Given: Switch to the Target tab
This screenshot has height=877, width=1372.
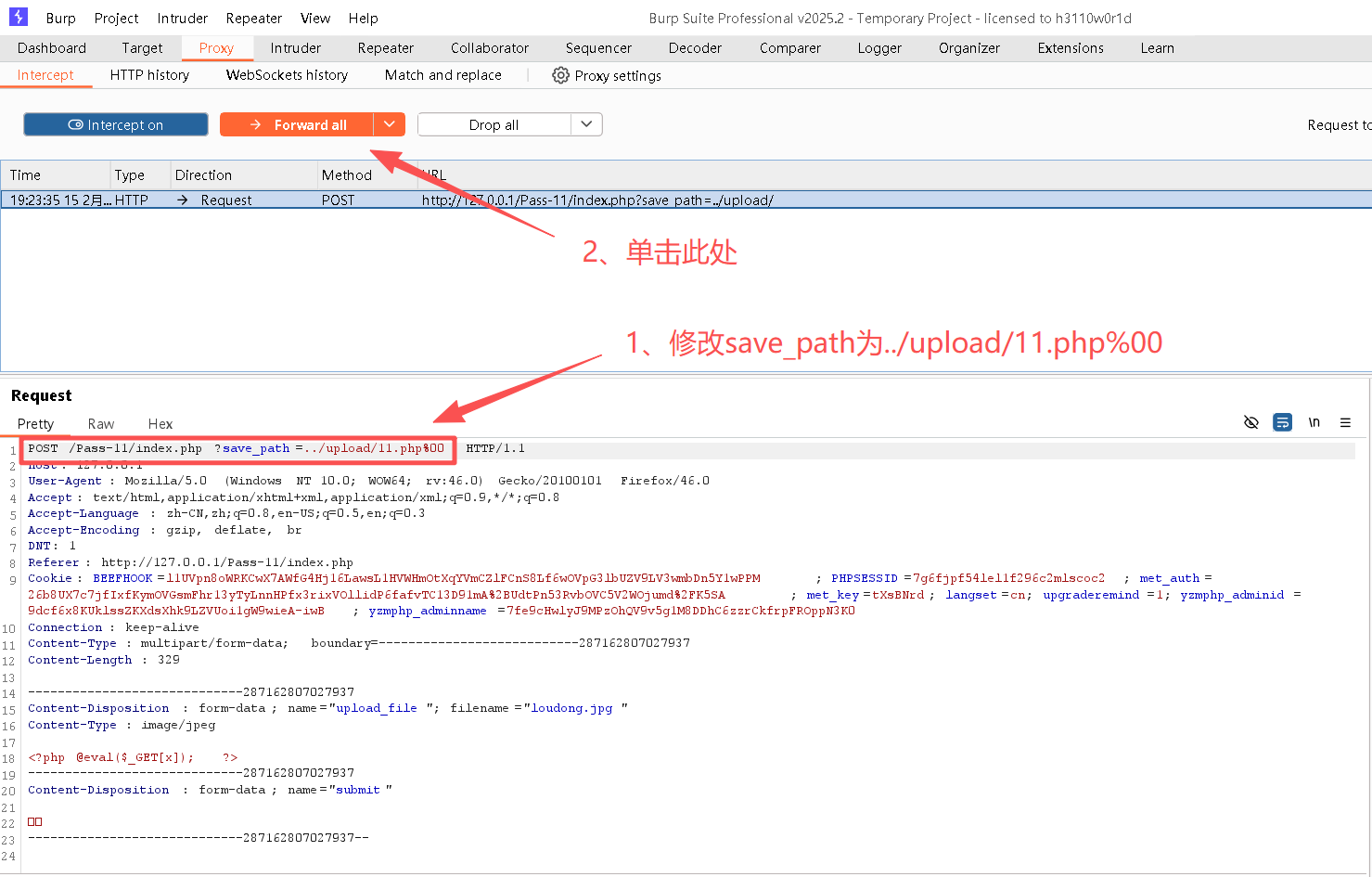Looking at the screenshot, I should point(142,48).
